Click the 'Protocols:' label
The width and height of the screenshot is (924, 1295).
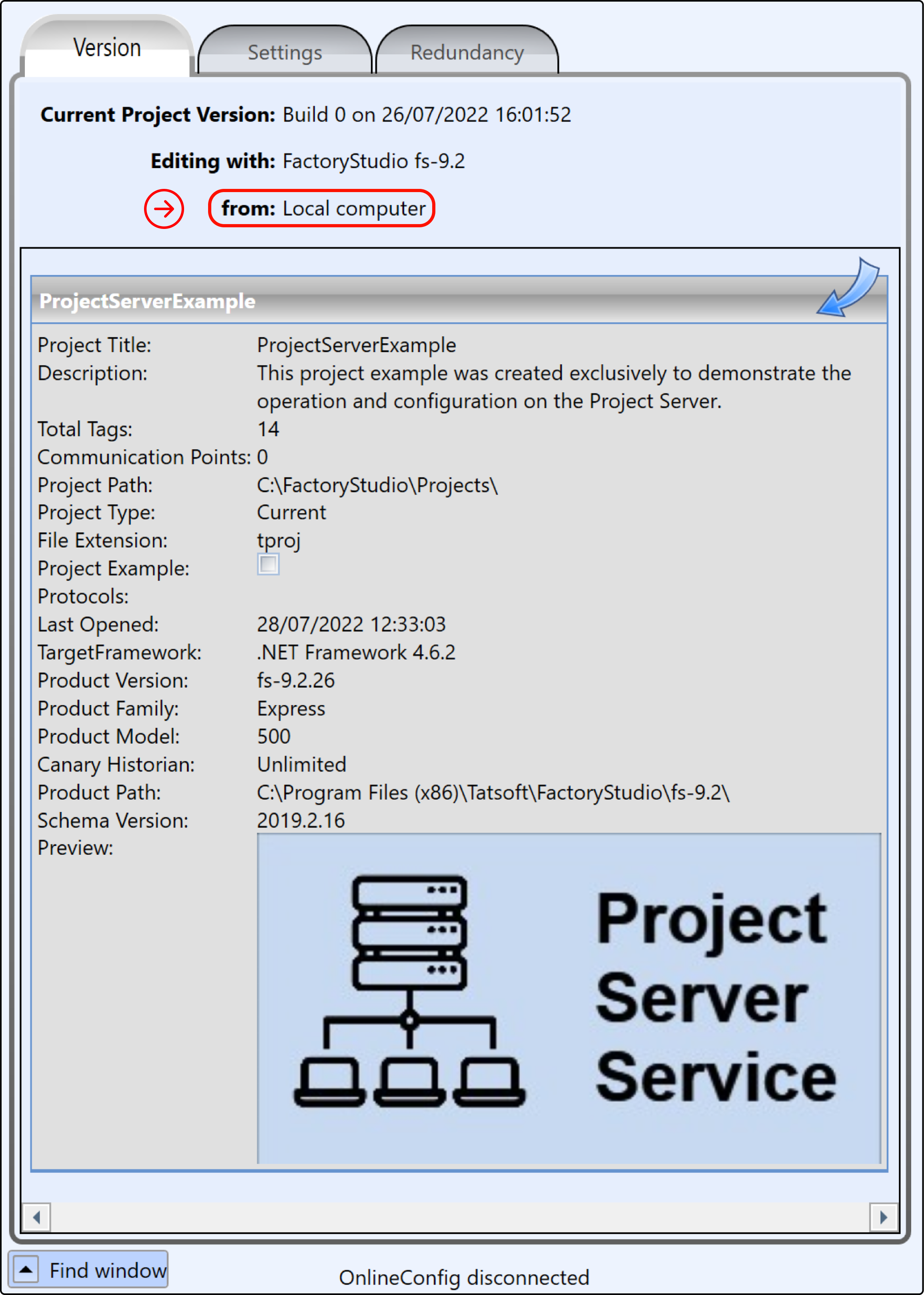(83, 596)
